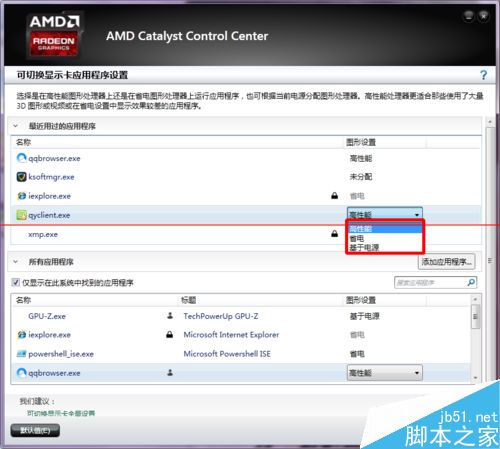Image resolution: width=500 pixels, height=449 pixels.
Task: Click 未分配 setting for ksoftmgr.exe
Action: [361, 177]
